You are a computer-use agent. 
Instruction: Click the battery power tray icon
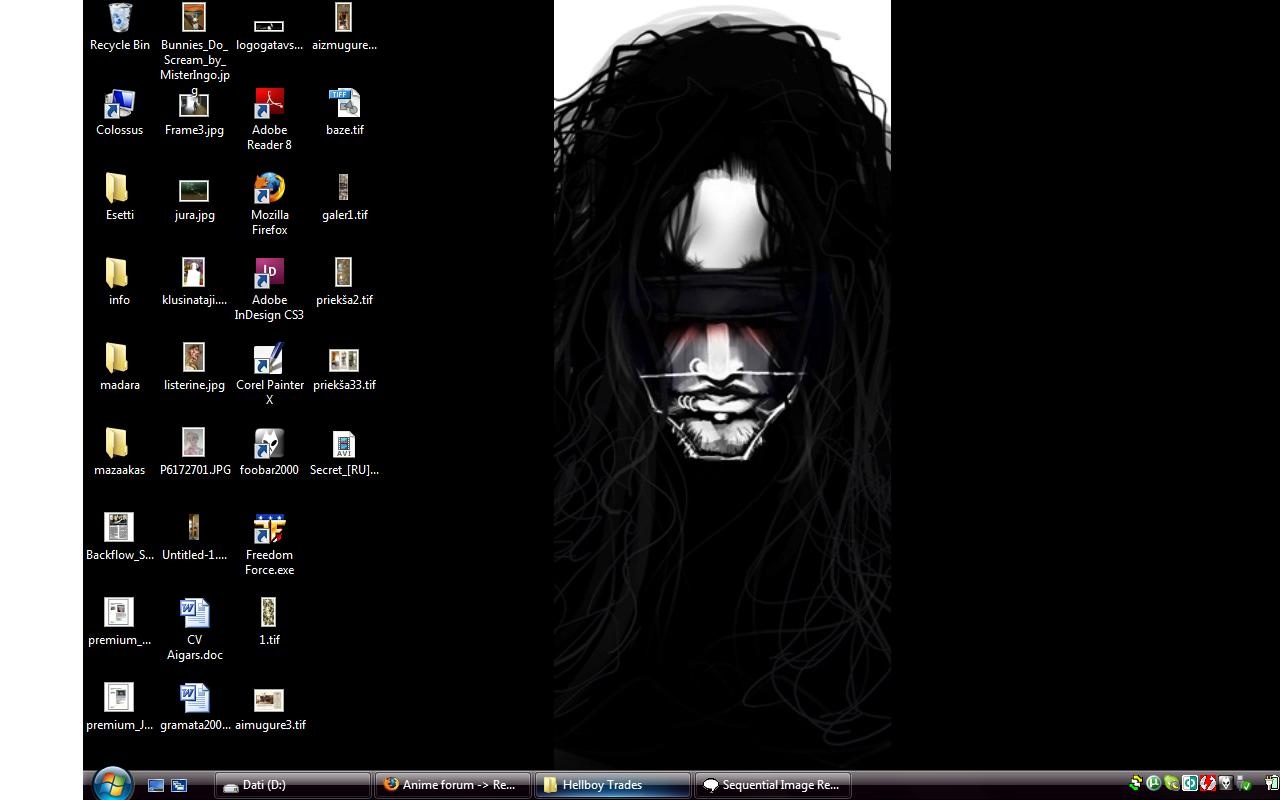click(1271, 784)
